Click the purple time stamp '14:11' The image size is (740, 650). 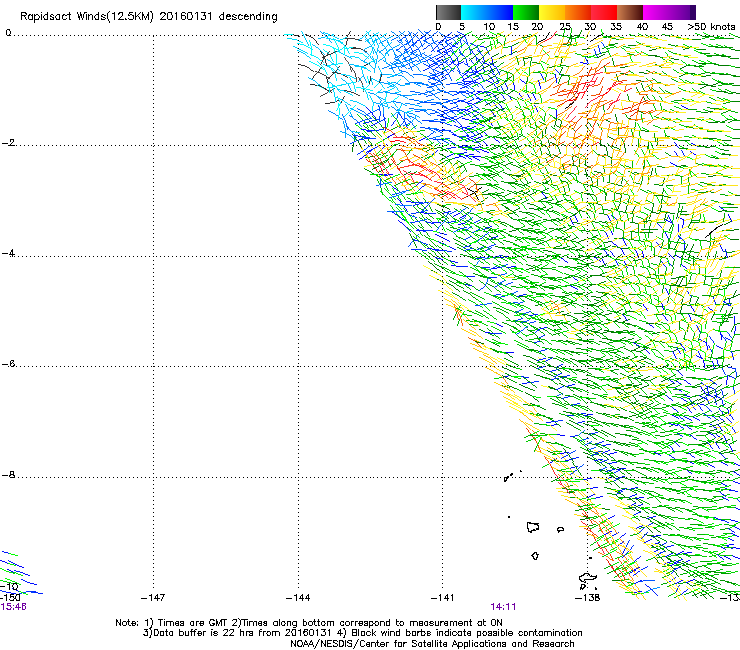coord(503,607)
